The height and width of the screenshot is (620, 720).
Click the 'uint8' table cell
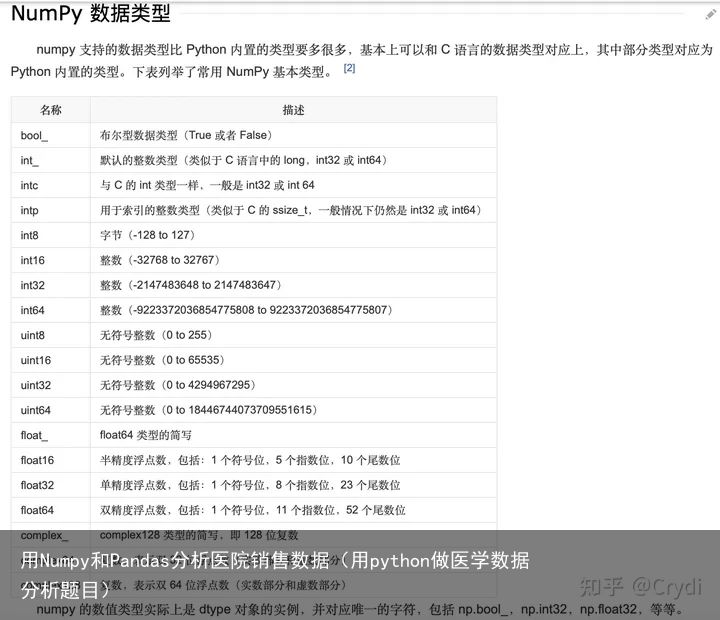(x=51, y=335)
